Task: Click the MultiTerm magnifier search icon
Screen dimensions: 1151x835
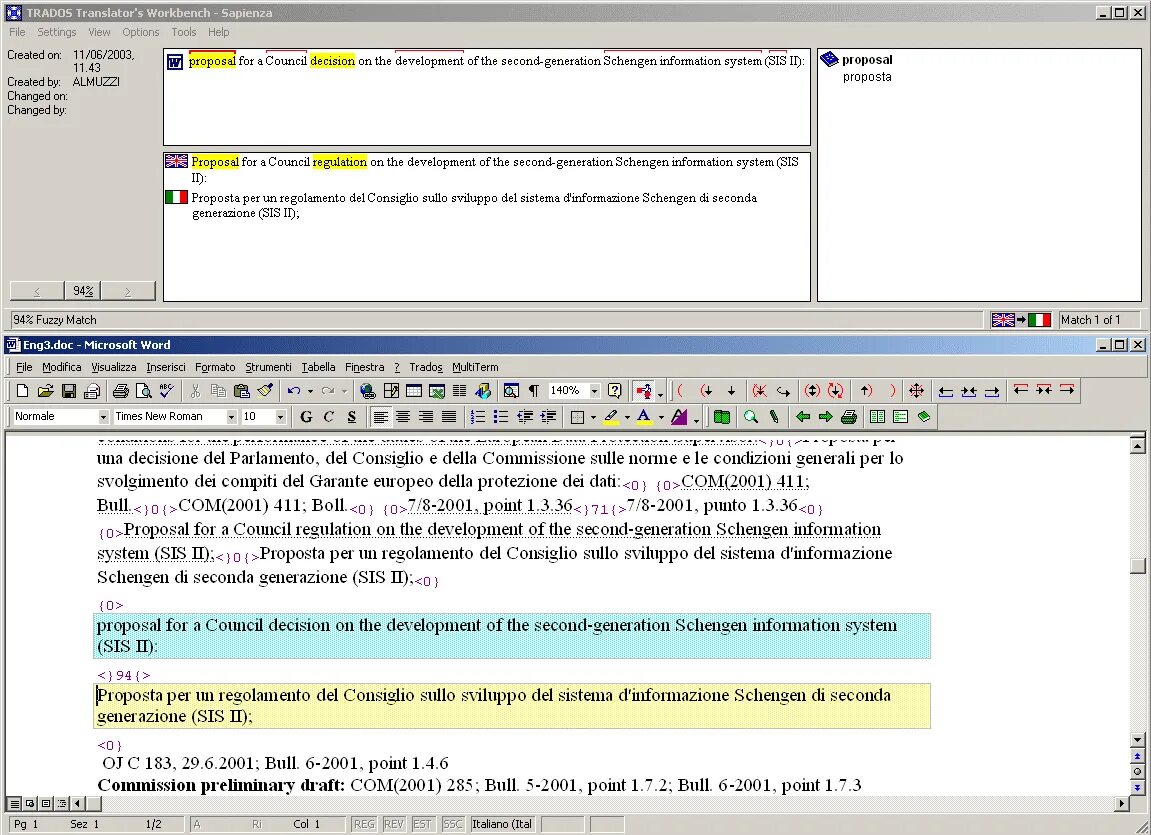Action: coord(750,417)
